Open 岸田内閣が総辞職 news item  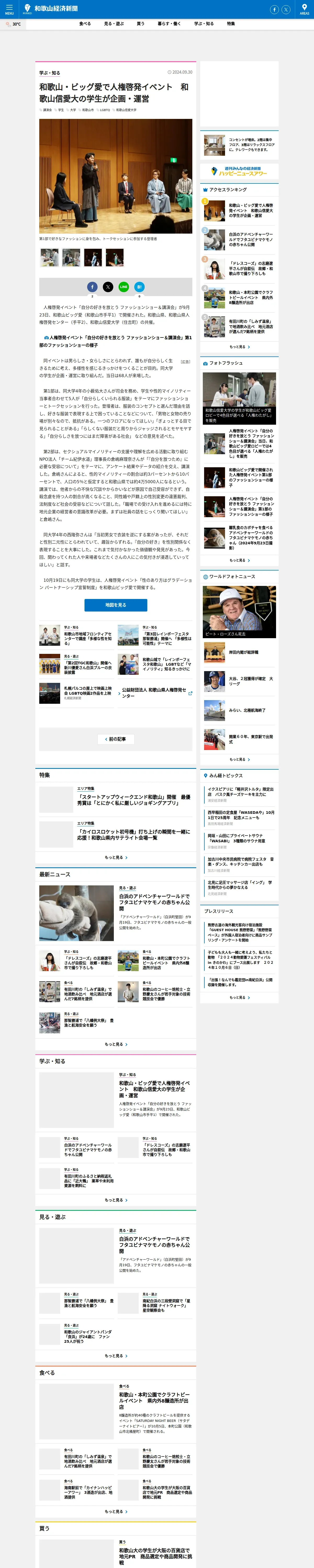tap(239, 653)
